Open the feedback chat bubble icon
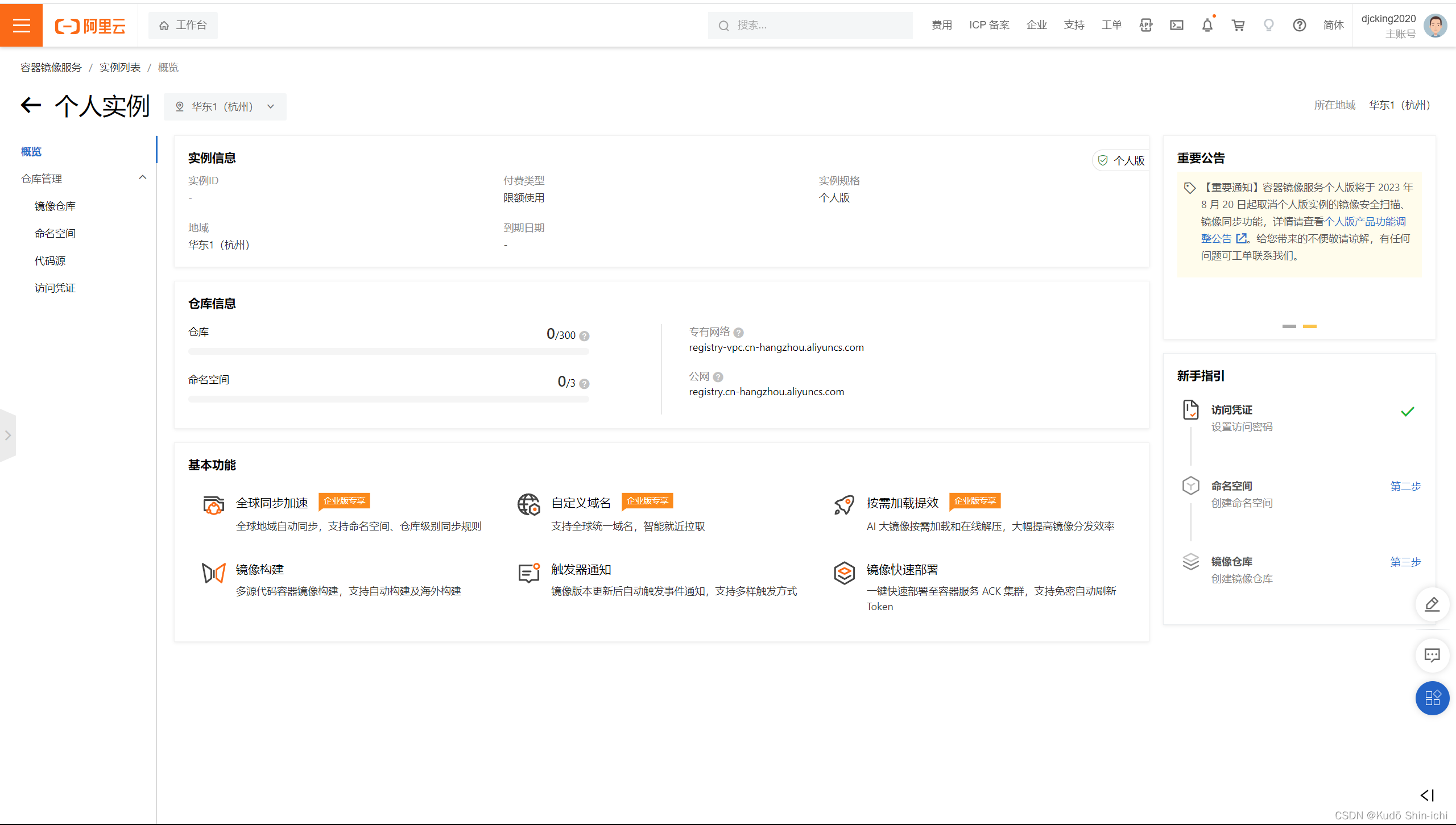The height and width of the screenshot is (825, 1456). [x=1432, y=655]
